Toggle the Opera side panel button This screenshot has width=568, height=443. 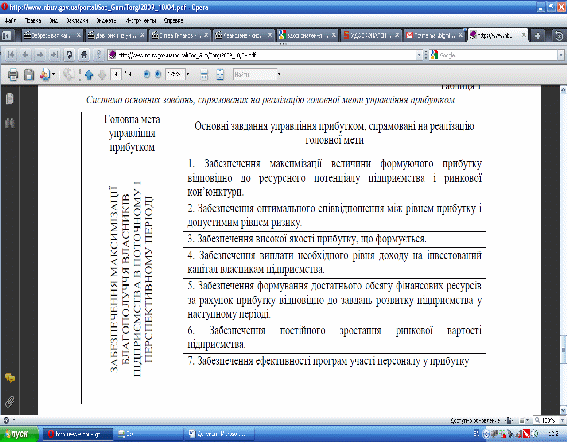pos(7,35)
